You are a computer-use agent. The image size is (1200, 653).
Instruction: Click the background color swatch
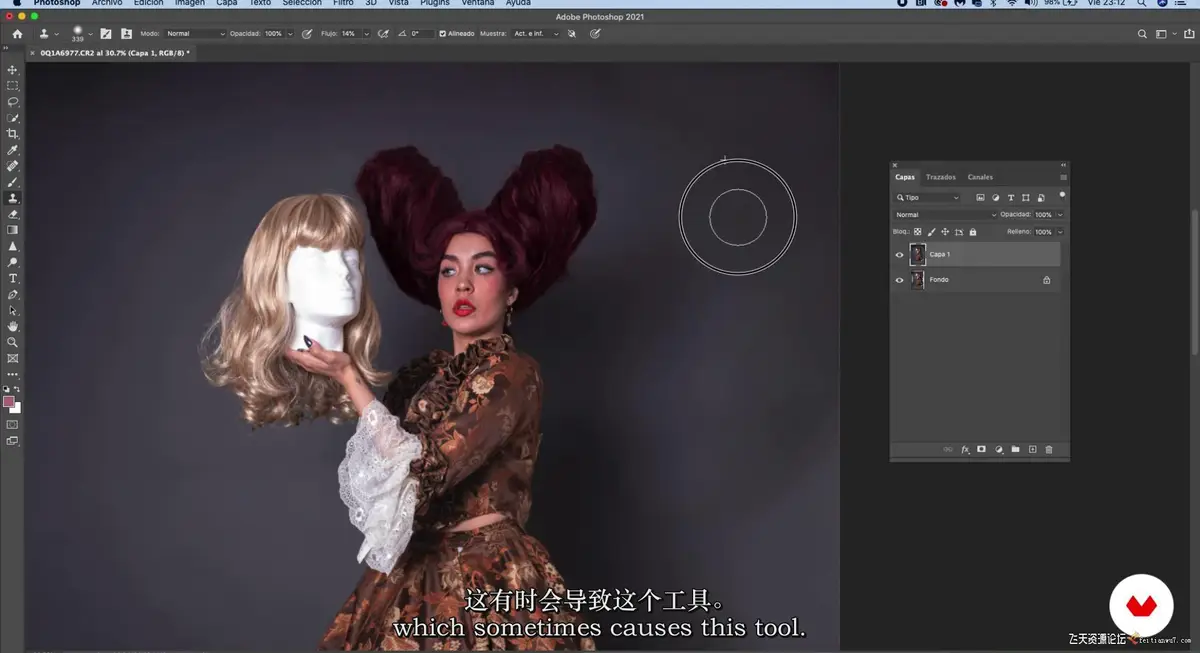point(16,407)
